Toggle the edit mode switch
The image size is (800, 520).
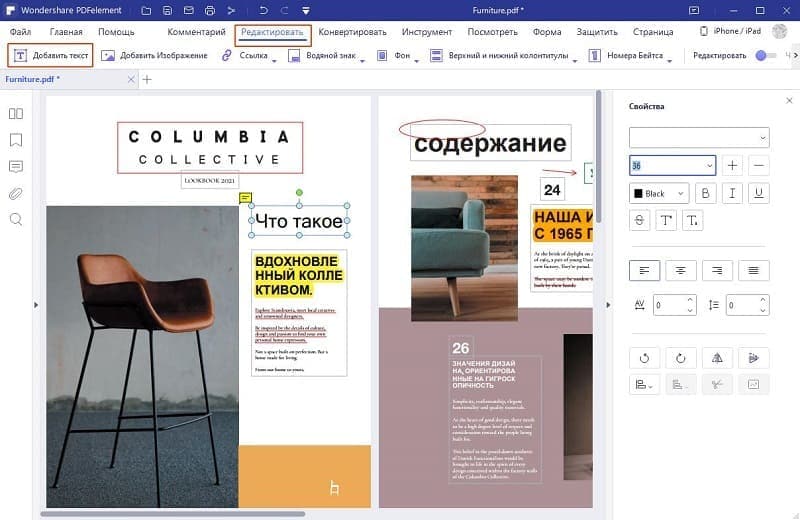(x=765, y=55)
